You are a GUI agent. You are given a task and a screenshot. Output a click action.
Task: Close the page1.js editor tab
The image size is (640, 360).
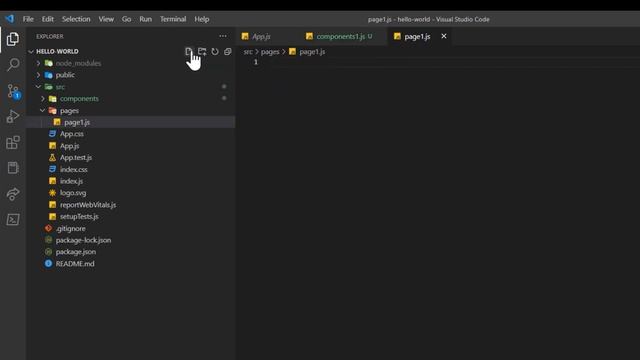tap(444, 36)
